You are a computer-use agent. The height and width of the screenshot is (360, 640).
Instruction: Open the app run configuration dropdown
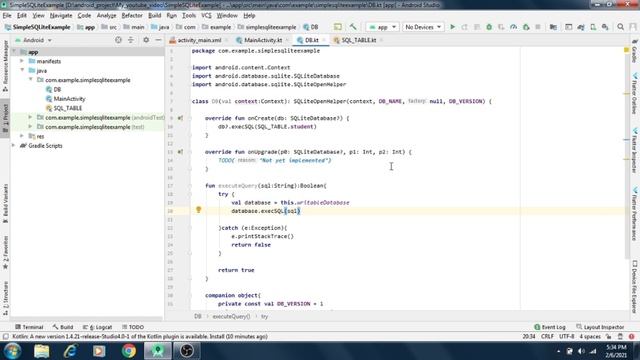(x=382, y=27)
